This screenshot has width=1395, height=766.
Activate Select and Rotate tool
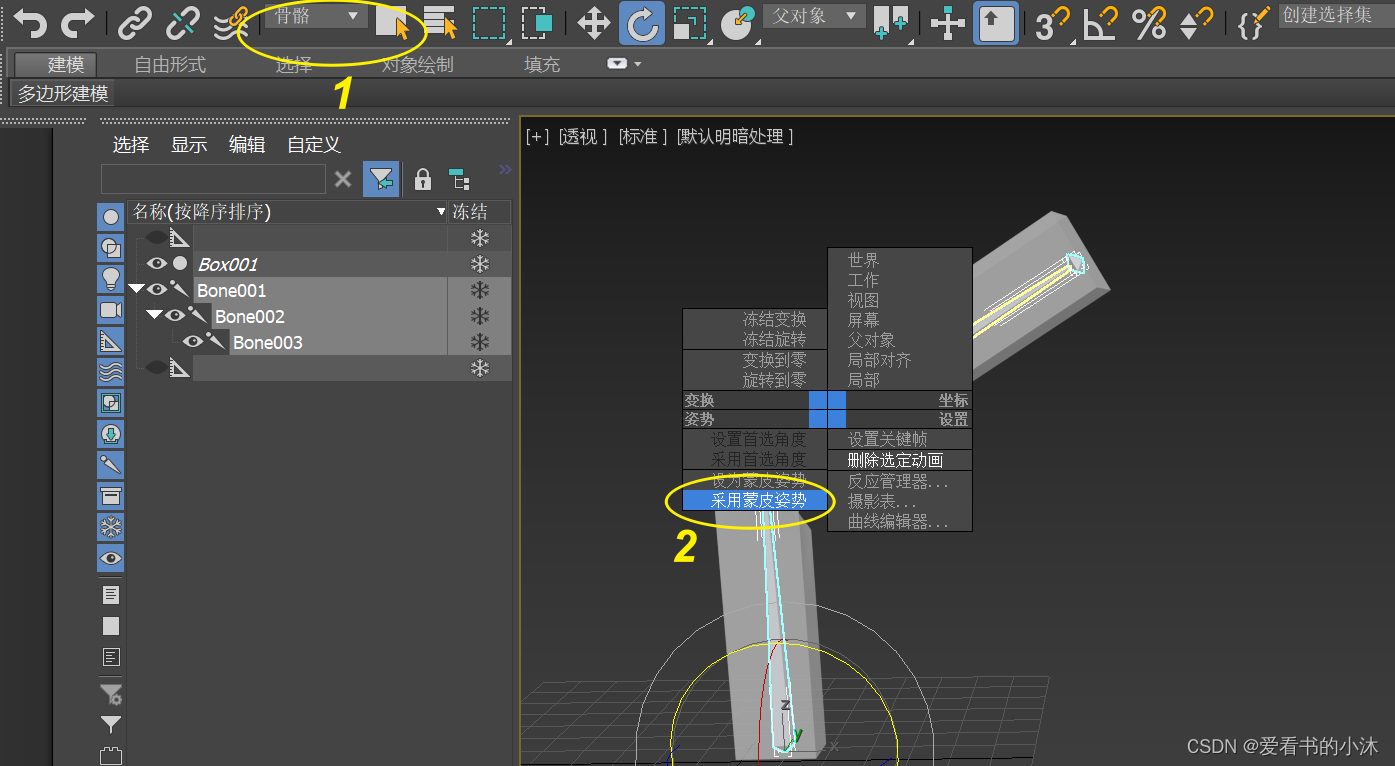[641, 23]
